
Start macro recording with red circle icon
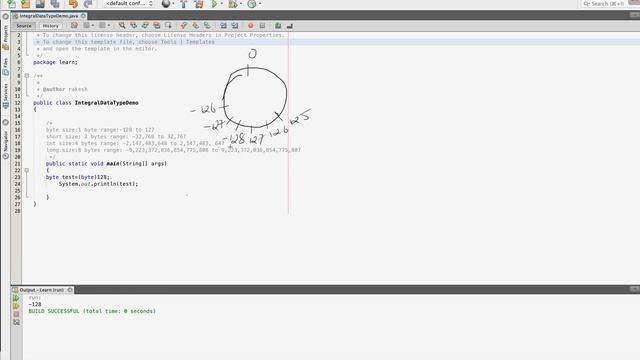[x=251, y=26]
